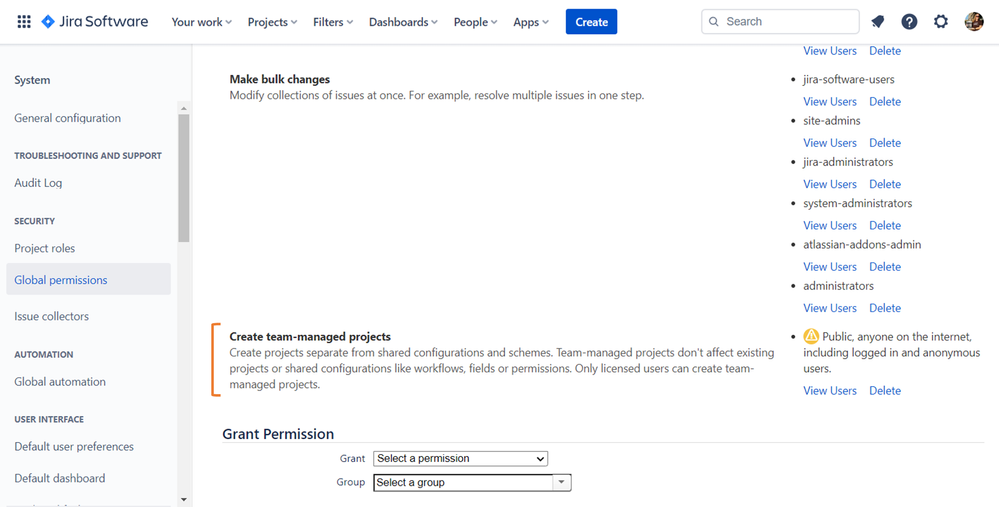
Task: Open the settings gear icon
Action: pos(941,22)
